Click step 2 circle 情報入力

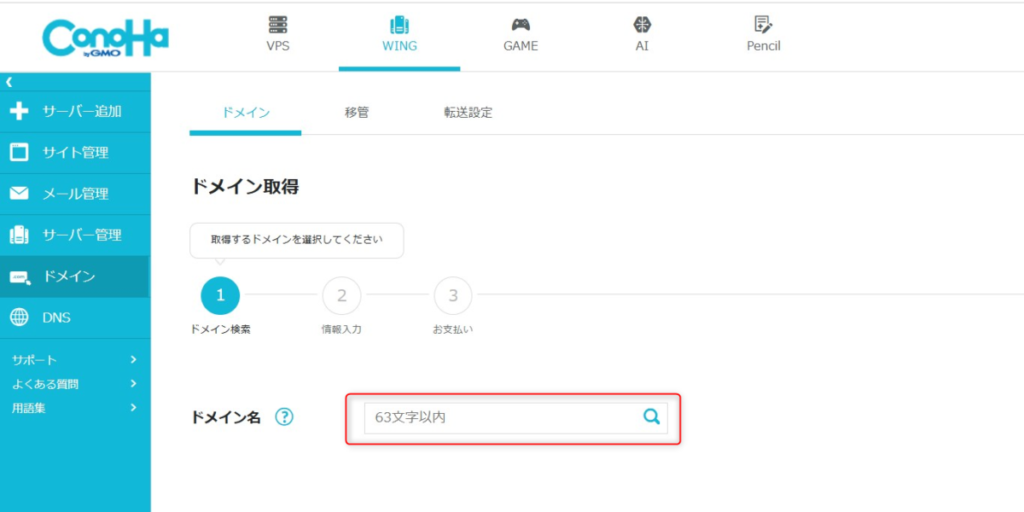pos(342,295)
